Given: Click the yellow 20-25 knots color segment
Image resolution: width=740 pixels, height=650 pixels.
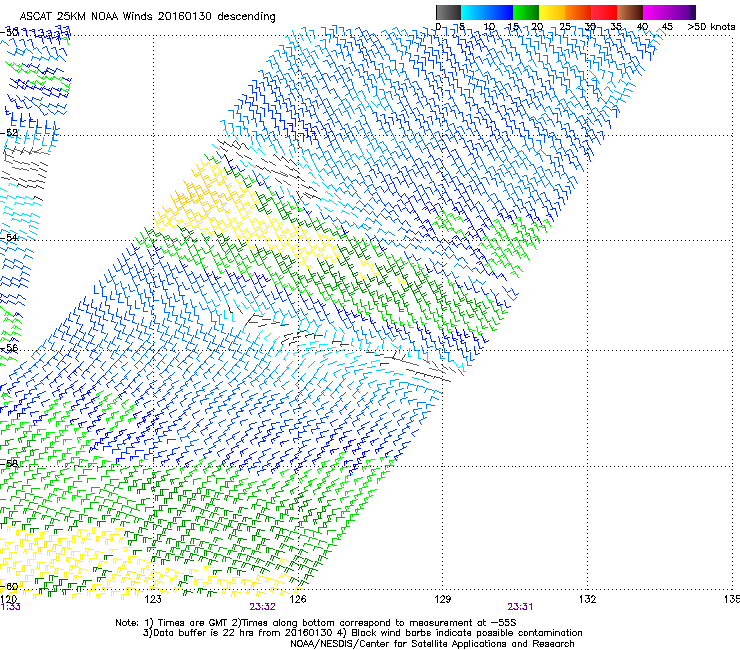Looking at the screenshot, I should click(552, 12).
